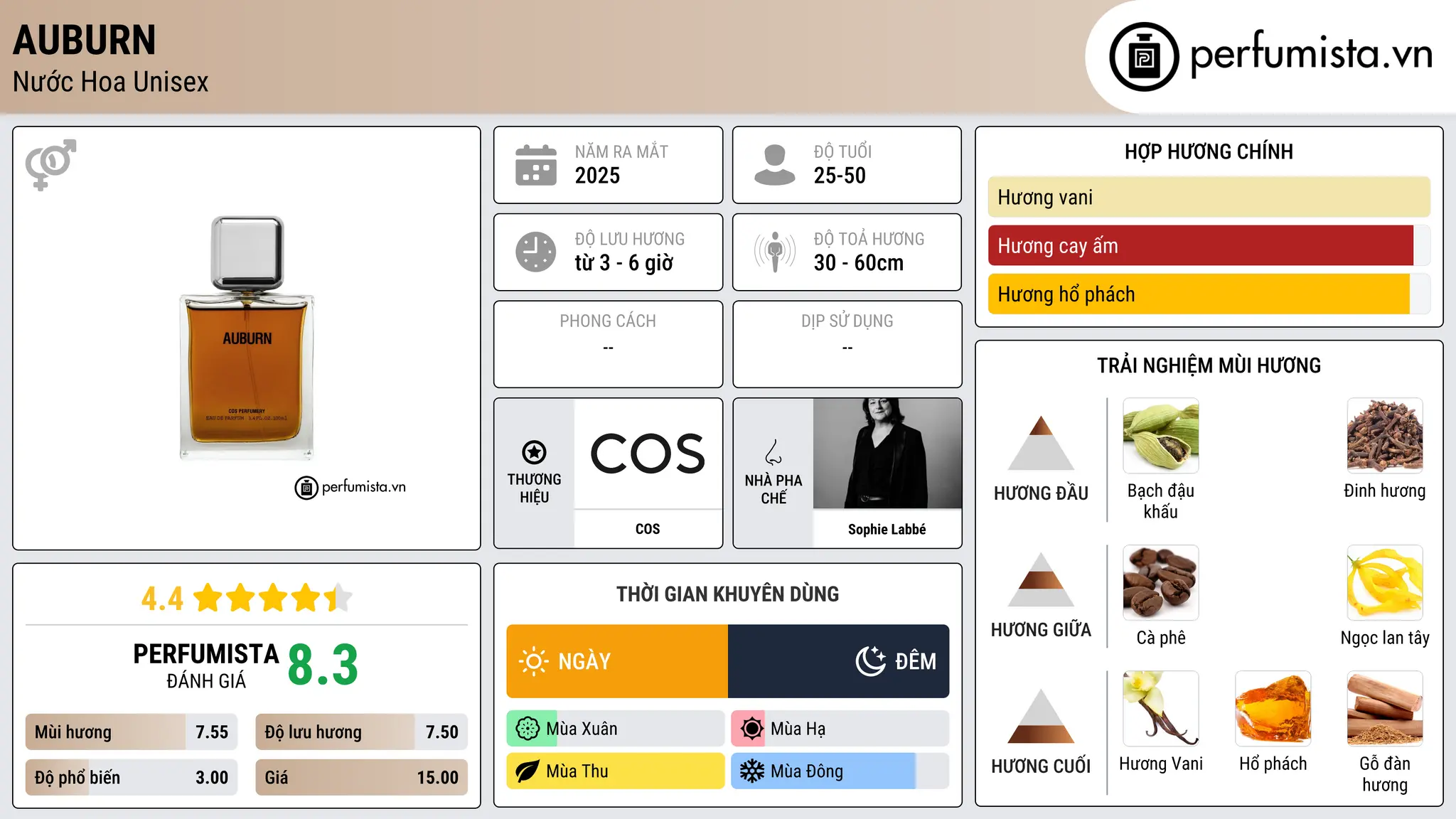Click the sillage icon beside Độ toả hương
This screenshot has height=819, width=1456.
coord(774,252)
